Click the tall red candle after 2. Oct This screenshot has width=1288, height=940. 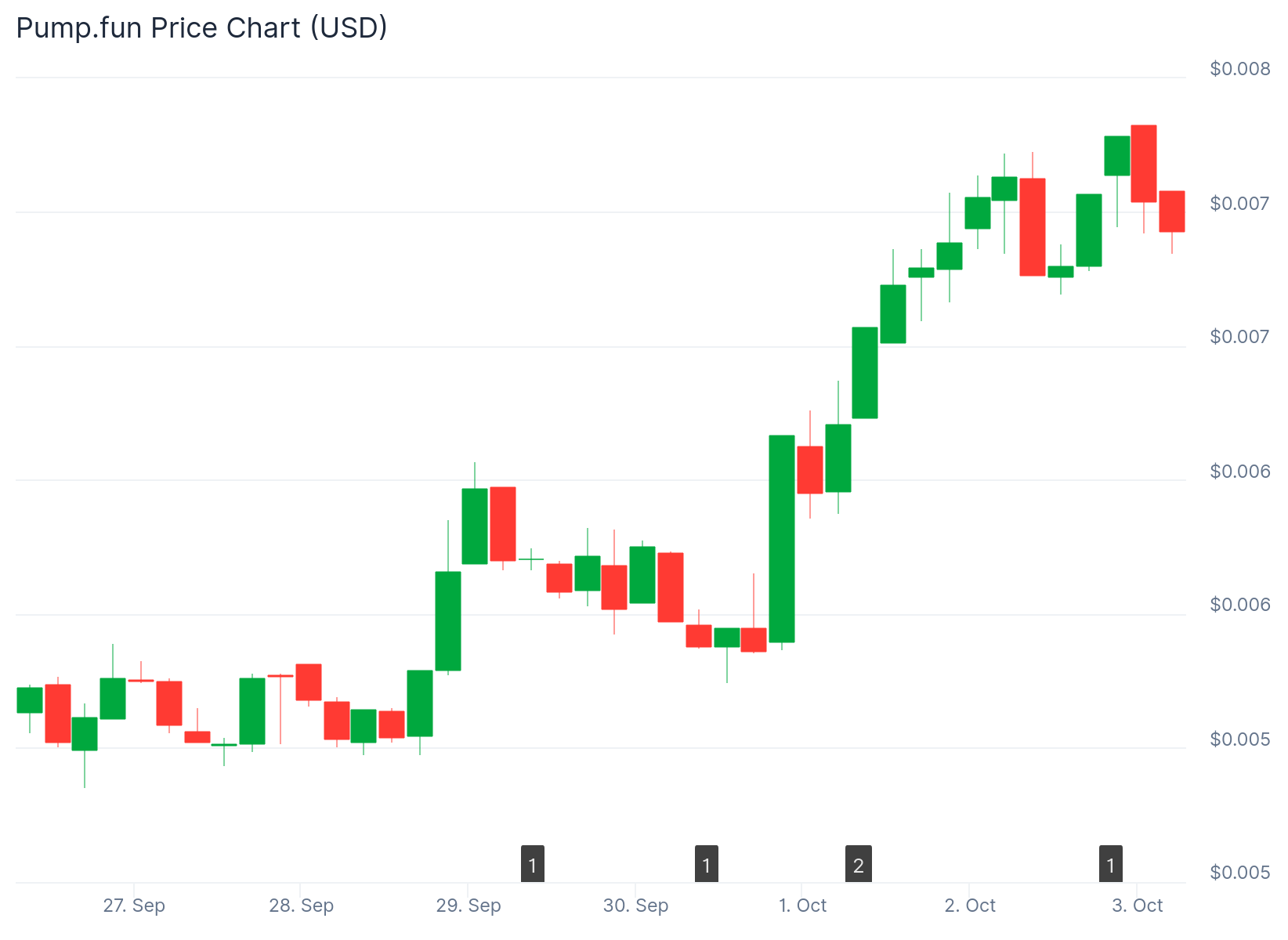pos(1033,227)
